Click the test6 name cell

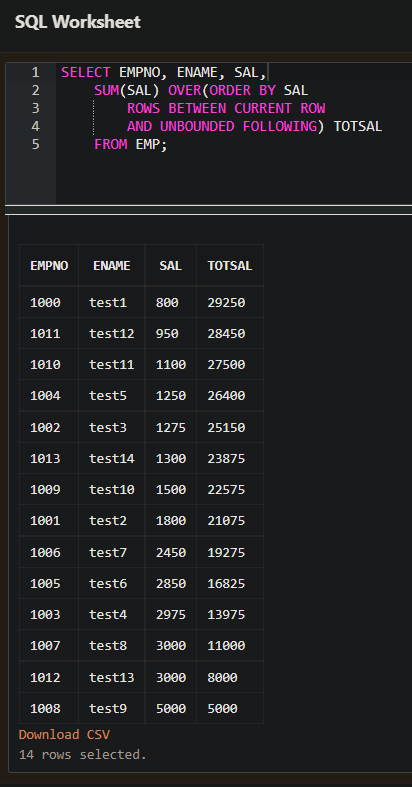(x=111, y=583)
